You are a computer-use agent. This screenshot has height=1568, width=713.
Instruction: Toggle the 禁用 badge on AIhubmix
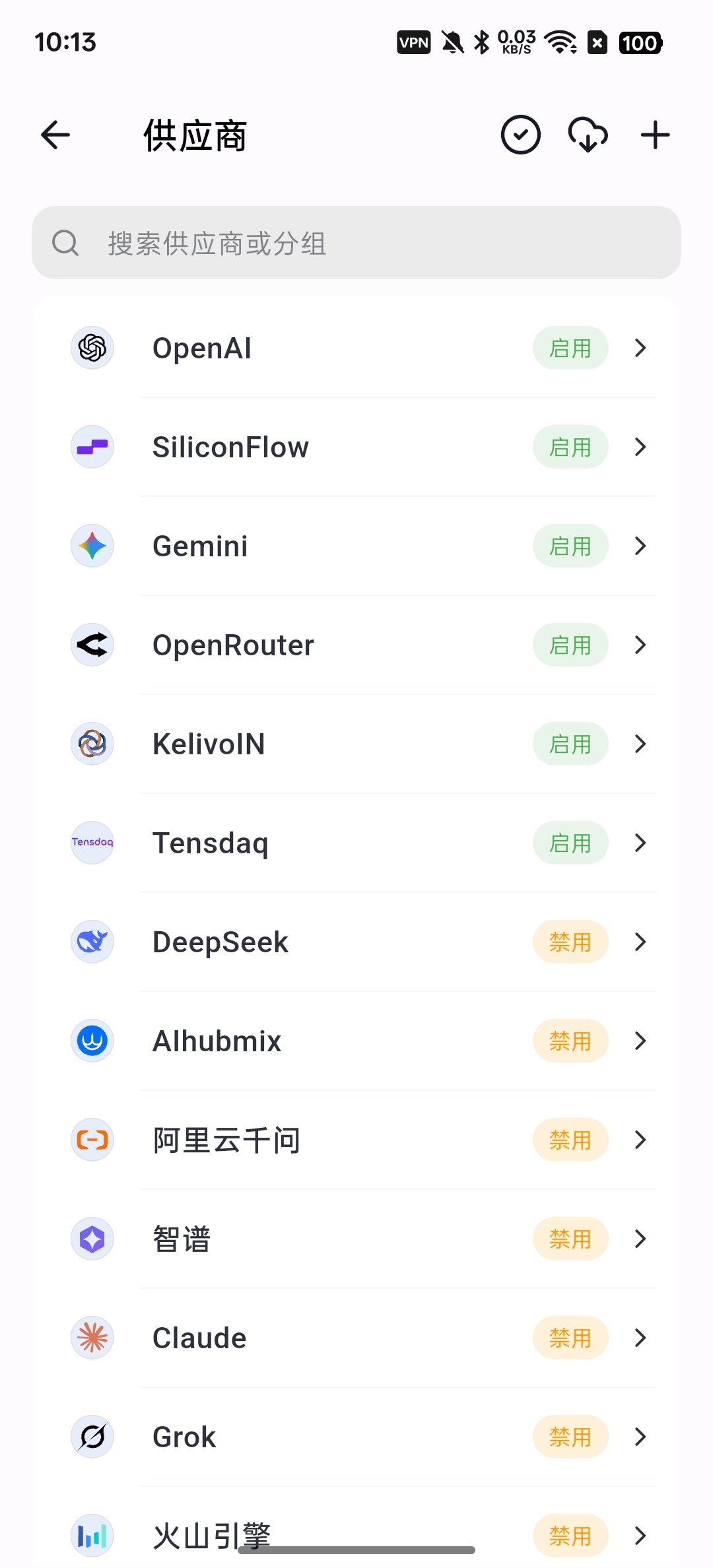click(x=570, y=1041)
